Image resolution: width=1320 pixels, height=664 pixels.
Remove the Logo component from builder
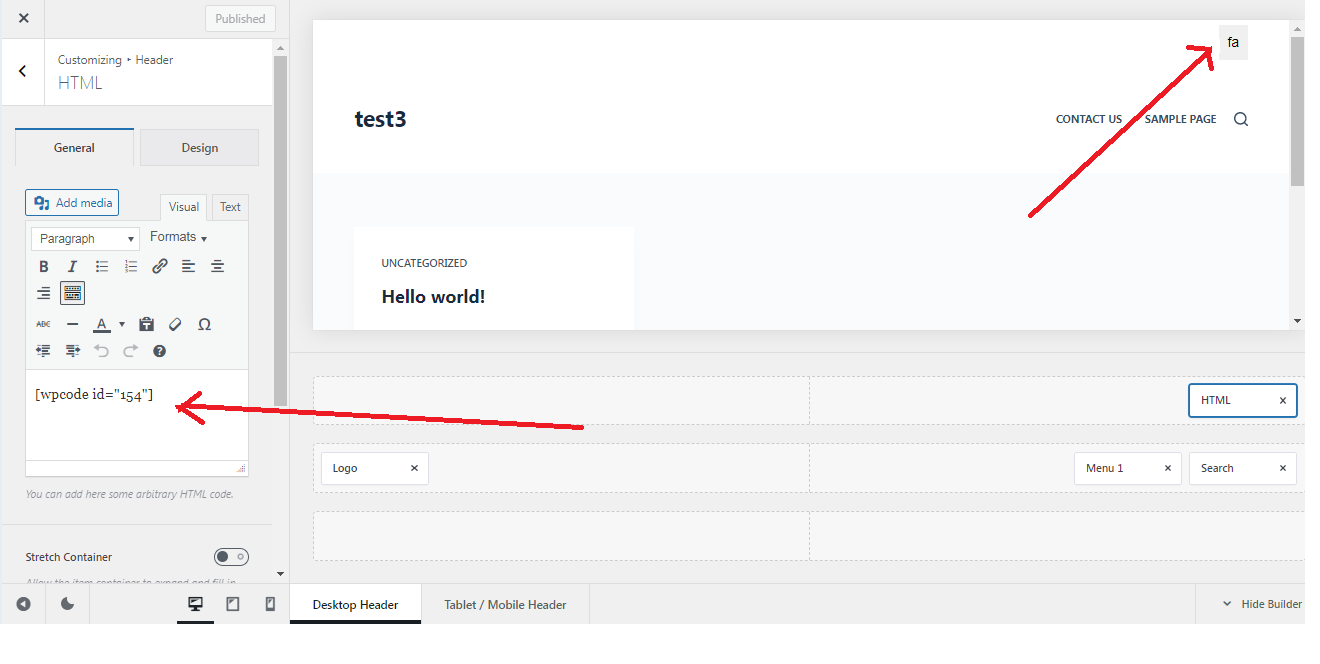coord(414,468)
